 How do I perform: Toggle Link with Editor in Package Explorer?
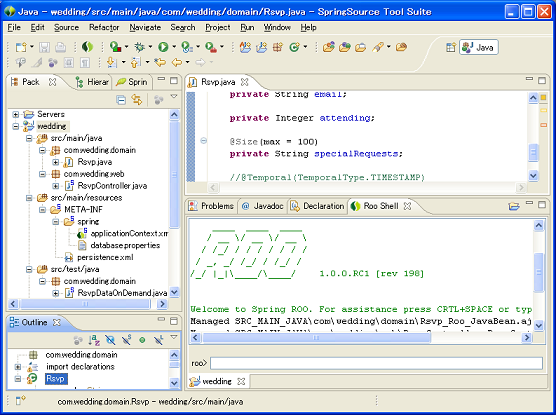[137, 100]
